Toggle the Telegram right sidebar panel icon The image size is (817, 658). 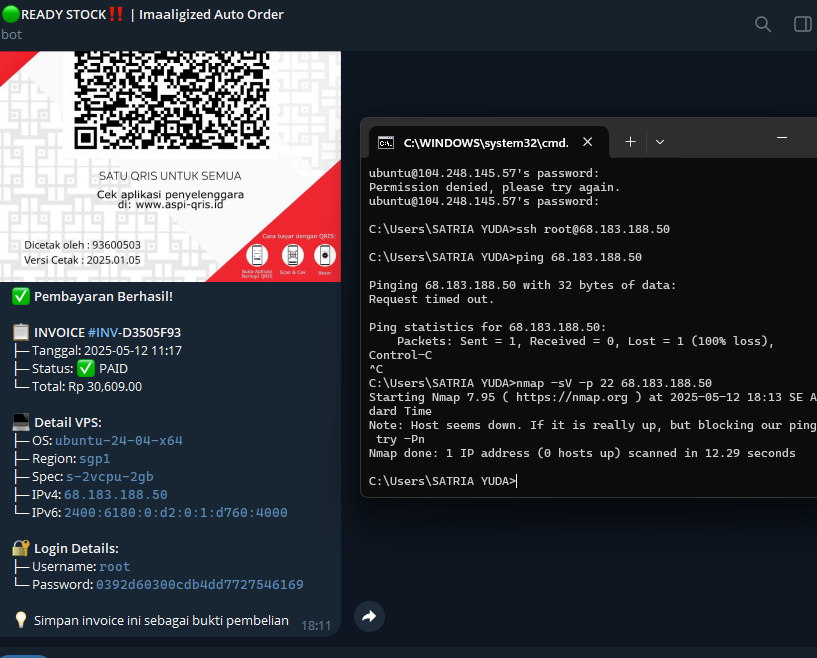(802, 24)
